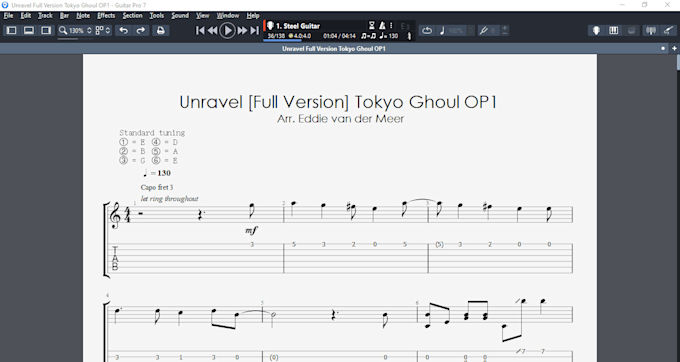This screenshot has width=680, height=362.
Task: Open the page layout view selector
Action: pyautogui.click(x=103, y=30)
